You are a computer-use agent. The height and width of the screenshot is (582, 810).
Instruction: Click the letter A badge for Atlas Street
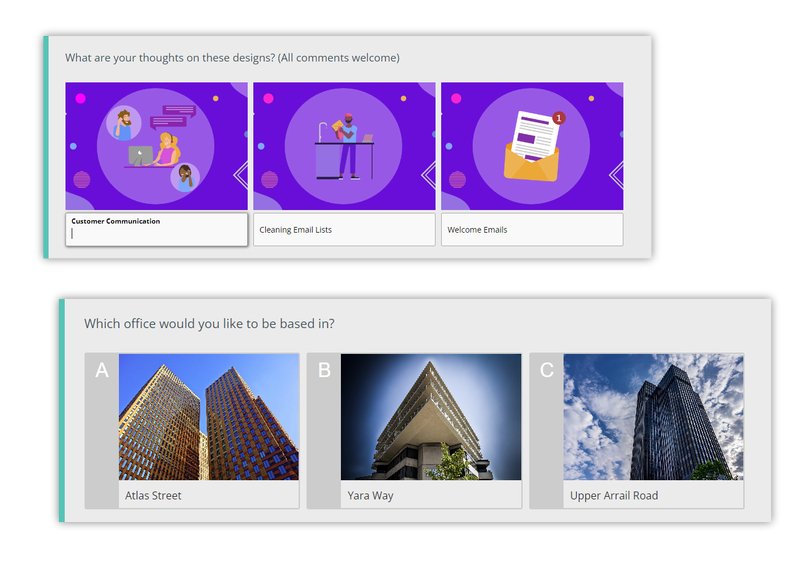point(102,371)
